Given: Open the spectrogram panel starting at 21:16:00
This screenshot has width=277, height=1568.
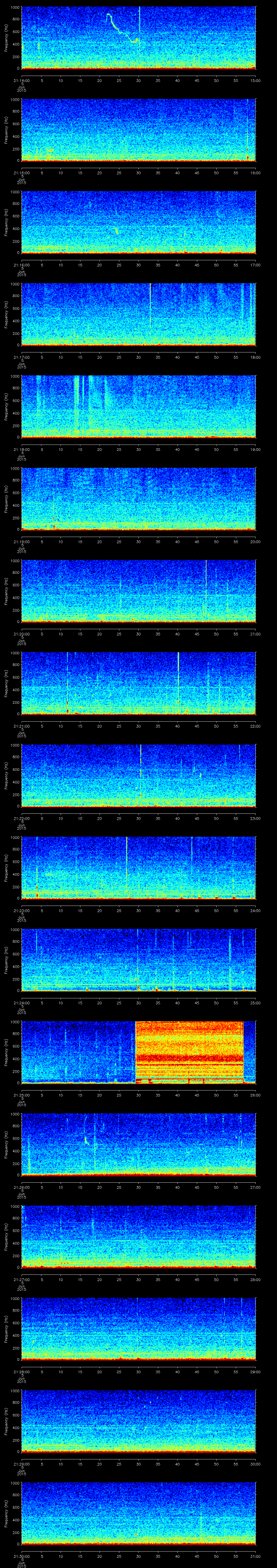Looking at the screenshot, I should pyautogui.click(x=139, y=222).
